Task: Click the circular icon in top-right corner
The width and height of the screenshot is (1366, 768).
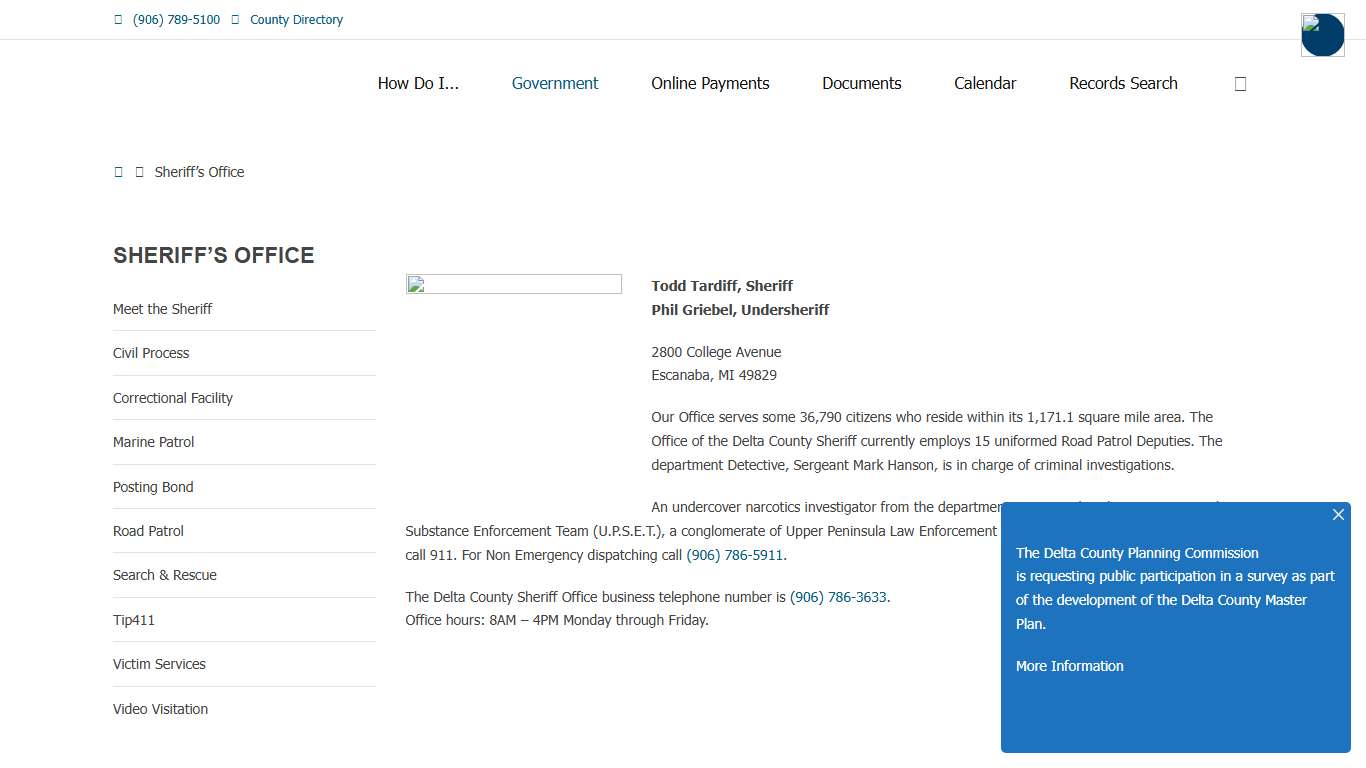Action: pos(1322,35)
